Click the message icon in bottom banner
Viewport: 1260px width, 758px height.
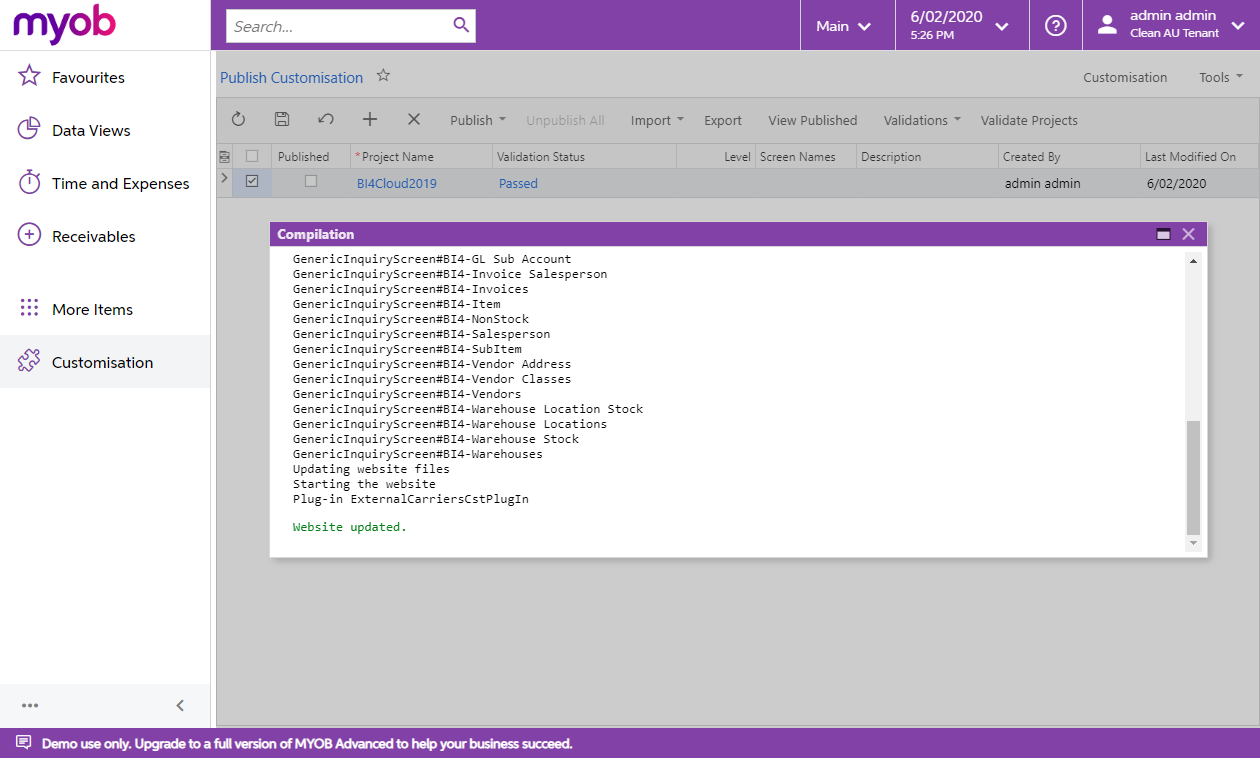tap(24, 743)
